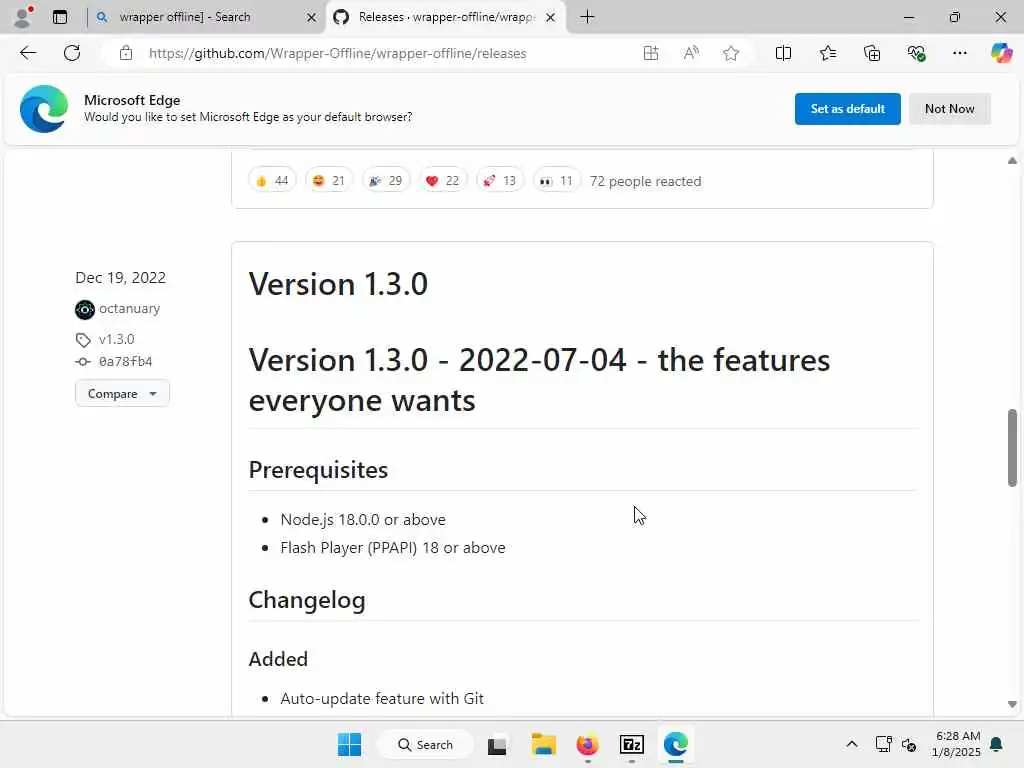Click the browser back arrow
The image size is (1024, 768).
tap(28, 54)
